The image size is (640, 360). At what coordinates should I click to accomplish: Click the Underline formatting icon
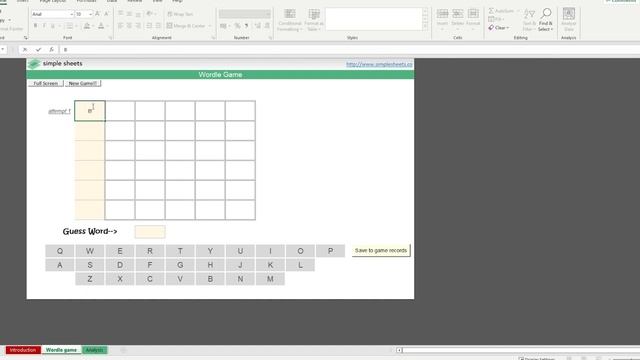coord(53,26)
